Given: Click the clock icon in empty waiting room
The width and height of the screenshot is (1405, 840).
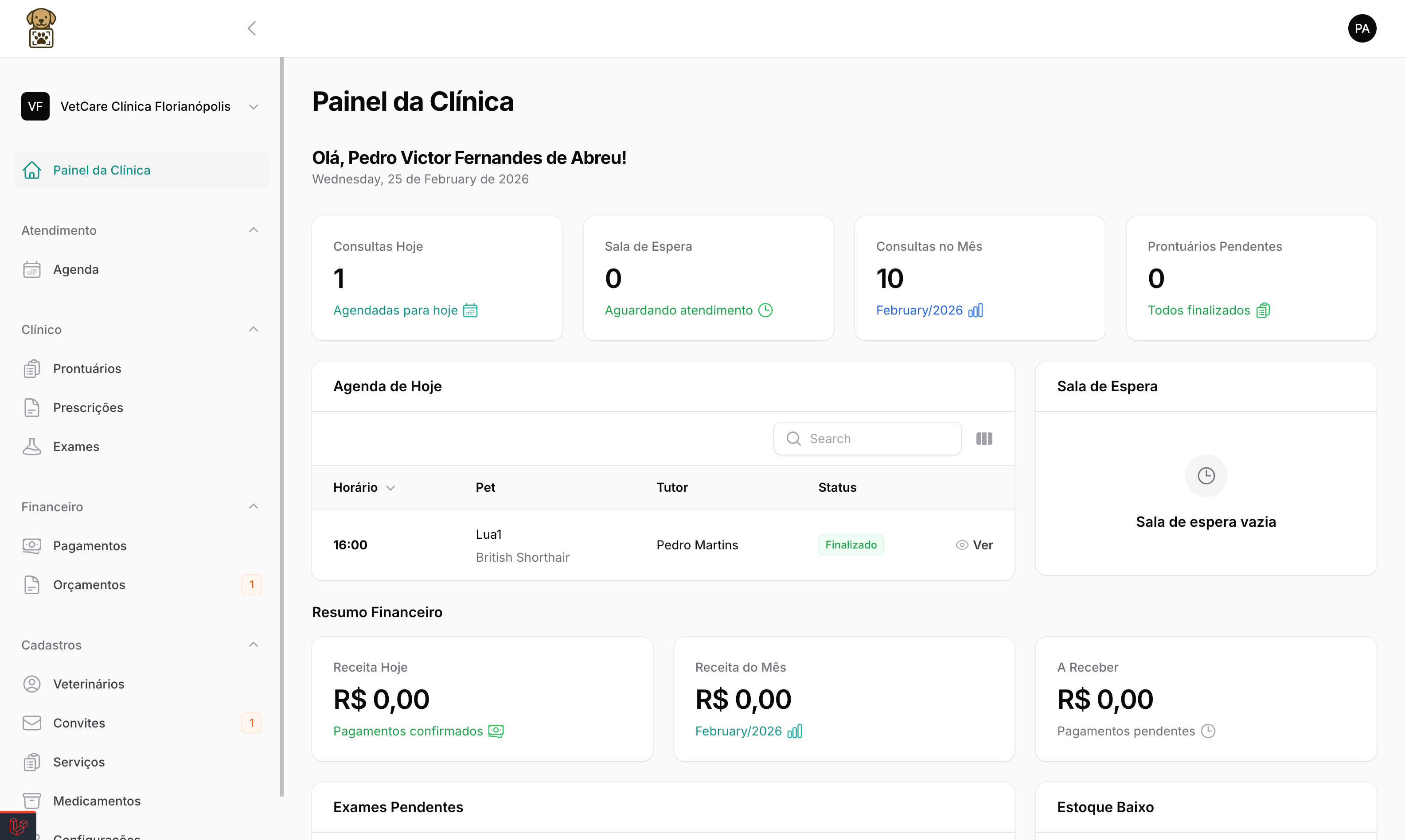Looking at the screenshot, I should click(x=1206, y=475).
